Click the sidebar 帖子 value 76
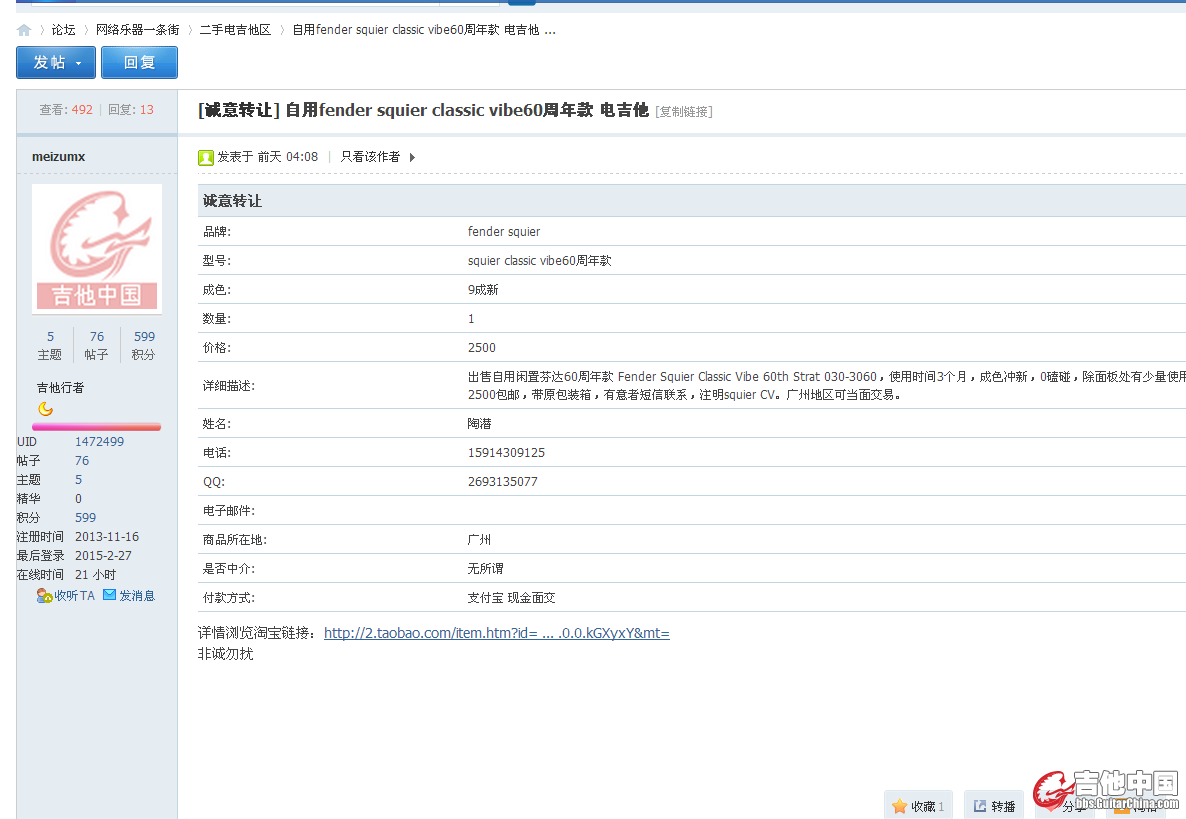The width and height of the screenshot is (1186, 819). (x=82, y=461)
